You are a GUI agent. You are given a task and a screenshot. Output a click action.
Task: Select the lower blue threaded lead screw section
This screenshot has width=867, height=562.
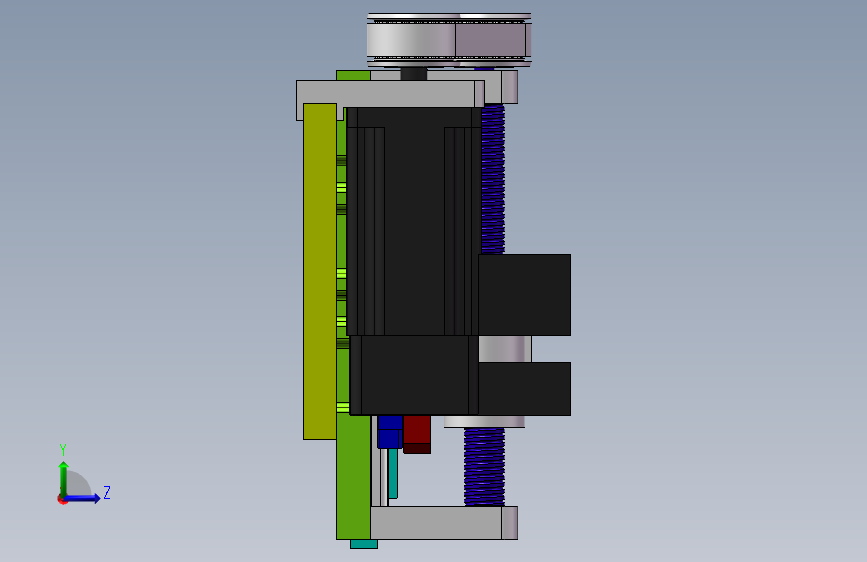click(x=484, y=467)
